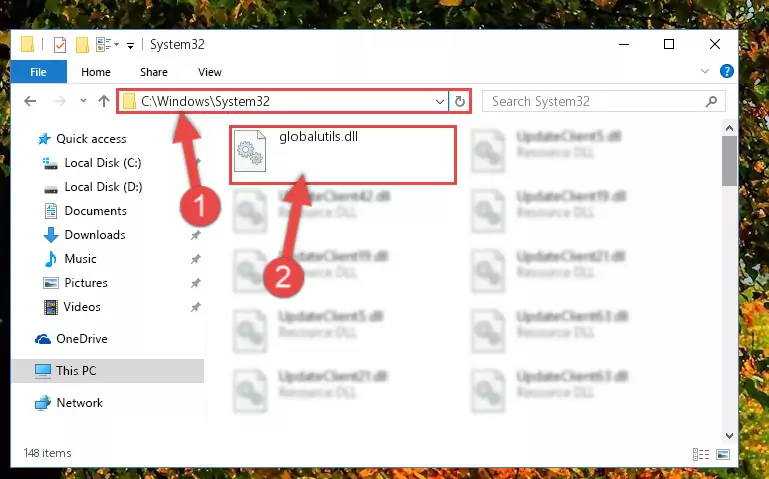
Task: Expand the Customize Quick Access Toolbar arrow
Action: (x=130, y=46)
